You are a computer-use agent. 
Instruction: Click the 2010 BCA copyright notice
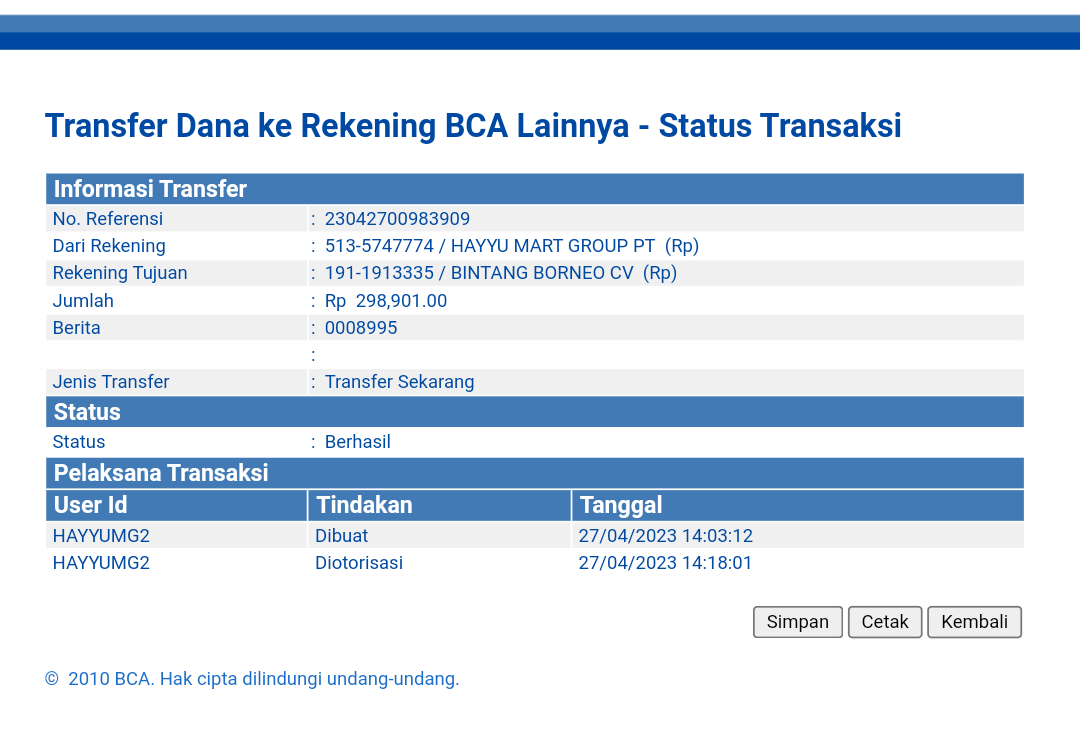point(253,679)
